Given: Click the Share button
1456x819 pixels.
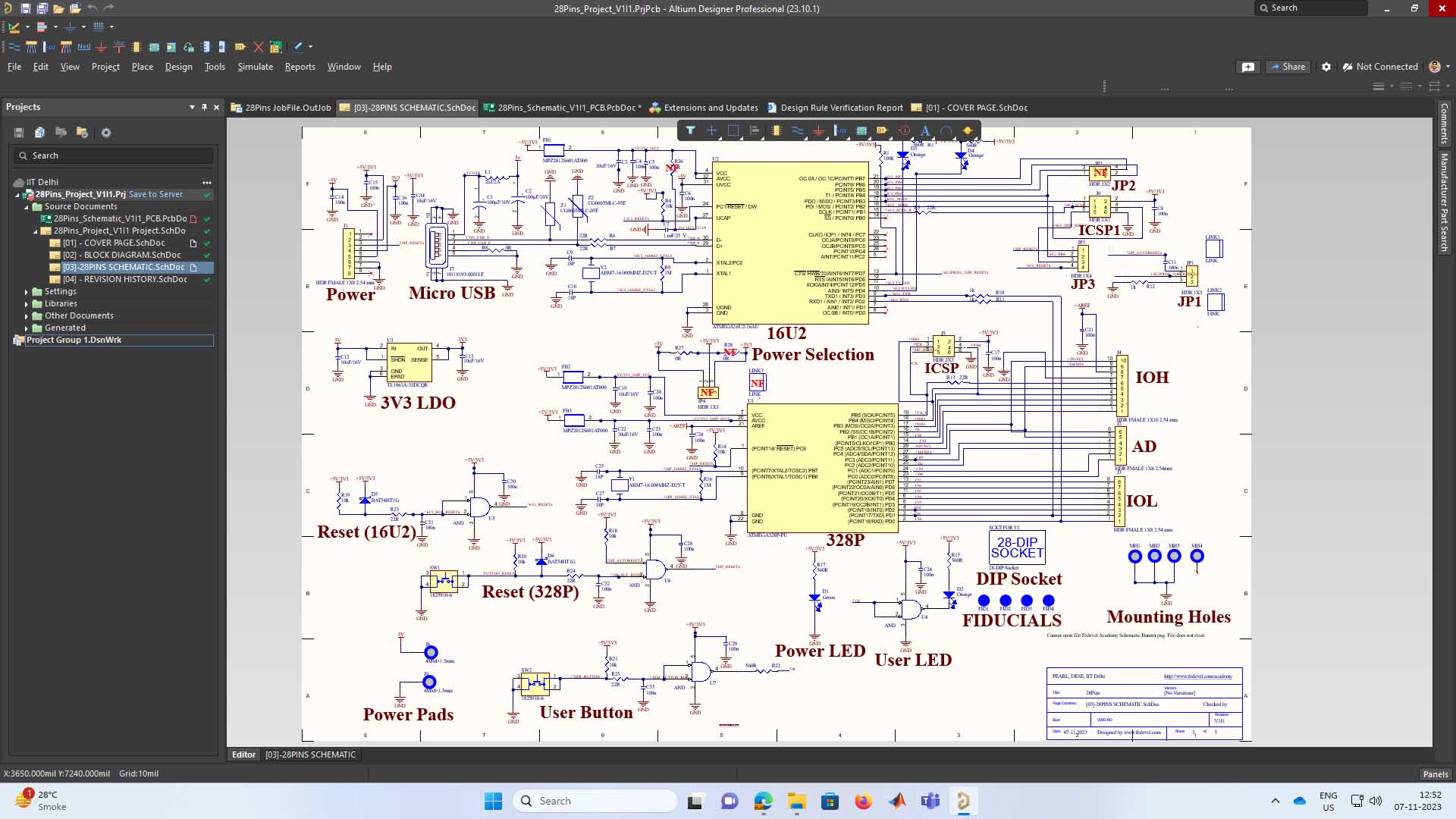Looking at the screenshot, I should [1288, 67].
